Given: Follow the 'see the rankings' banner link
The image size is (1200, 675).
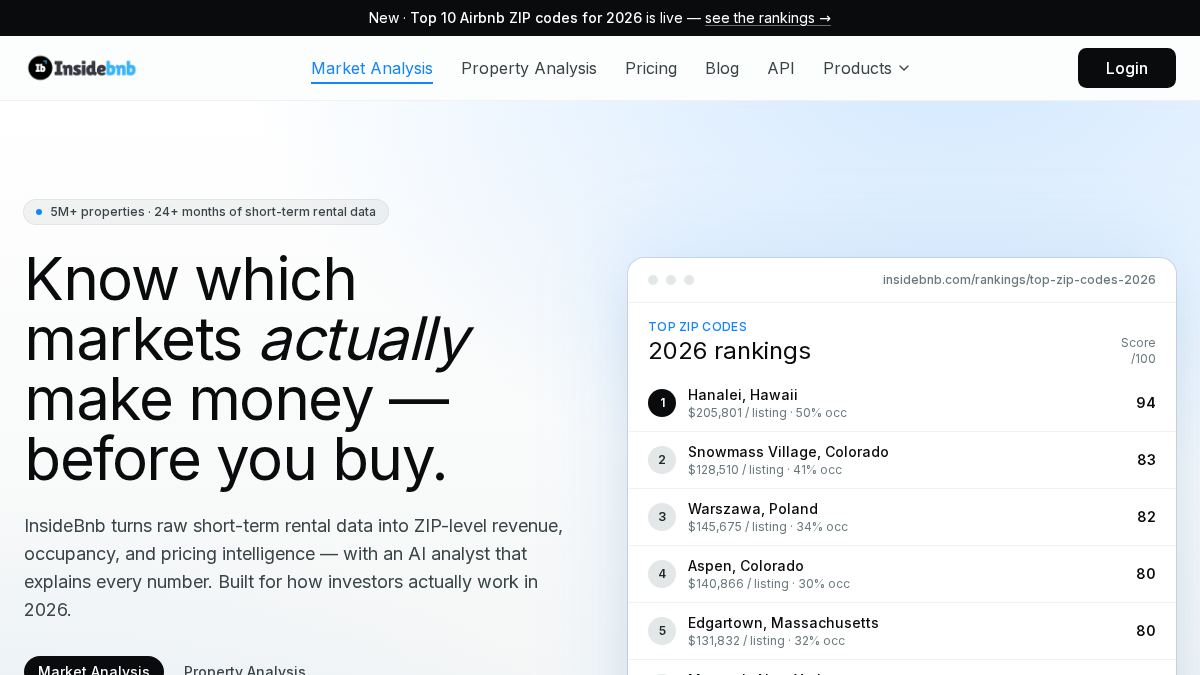Looking at the screenshot, I should click(x=768, y=18).
